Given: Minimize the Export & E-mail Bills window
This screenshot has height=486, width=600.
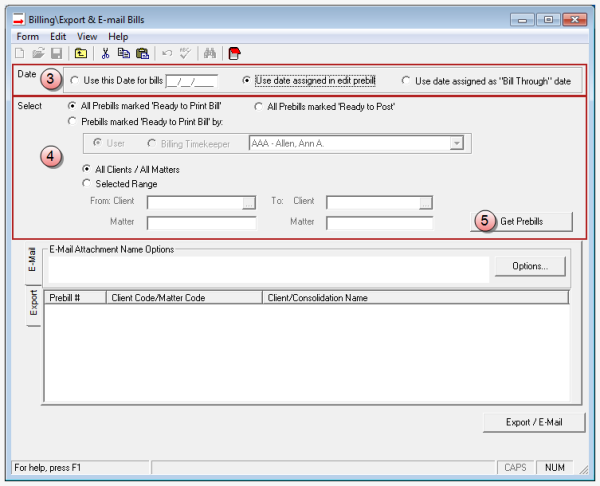Looking at the screenshot, I should (x=522, y=20).
